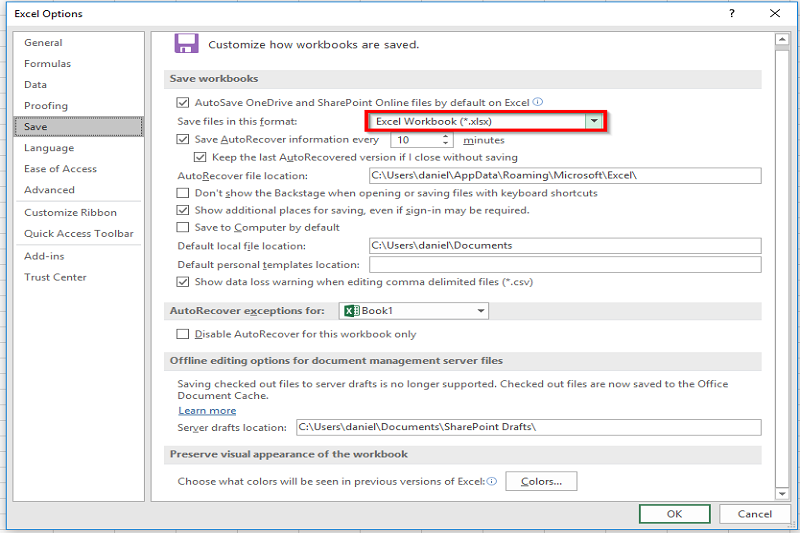This screenshot has width=800, height=533.
Task: Click the OK button
Action: 674,514
